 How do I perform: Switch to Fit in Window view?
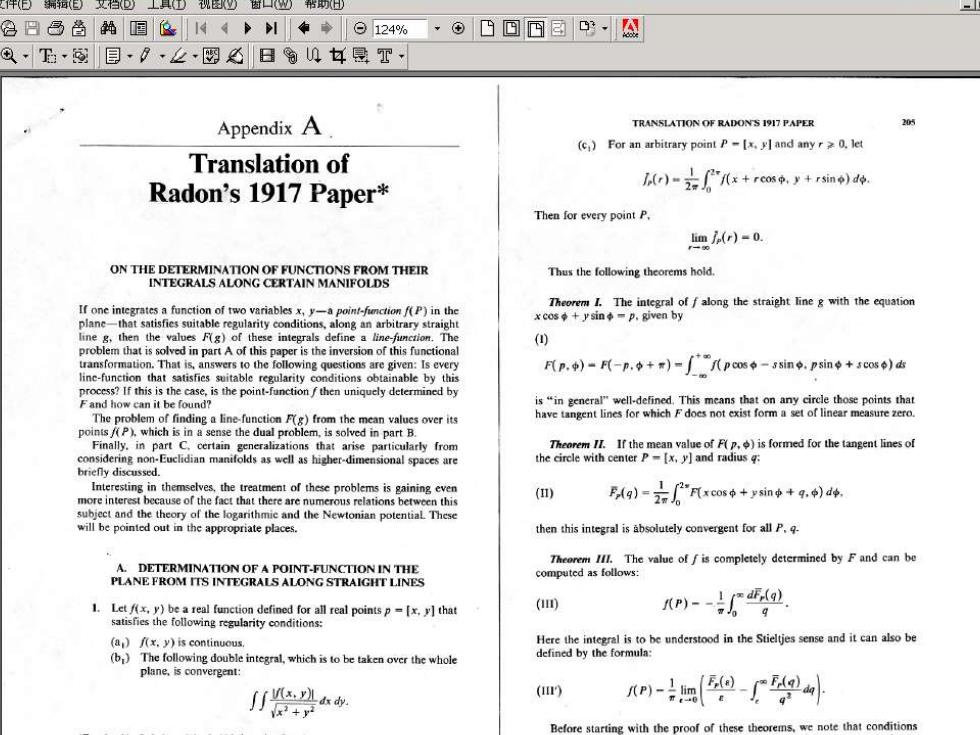(511, 28)
